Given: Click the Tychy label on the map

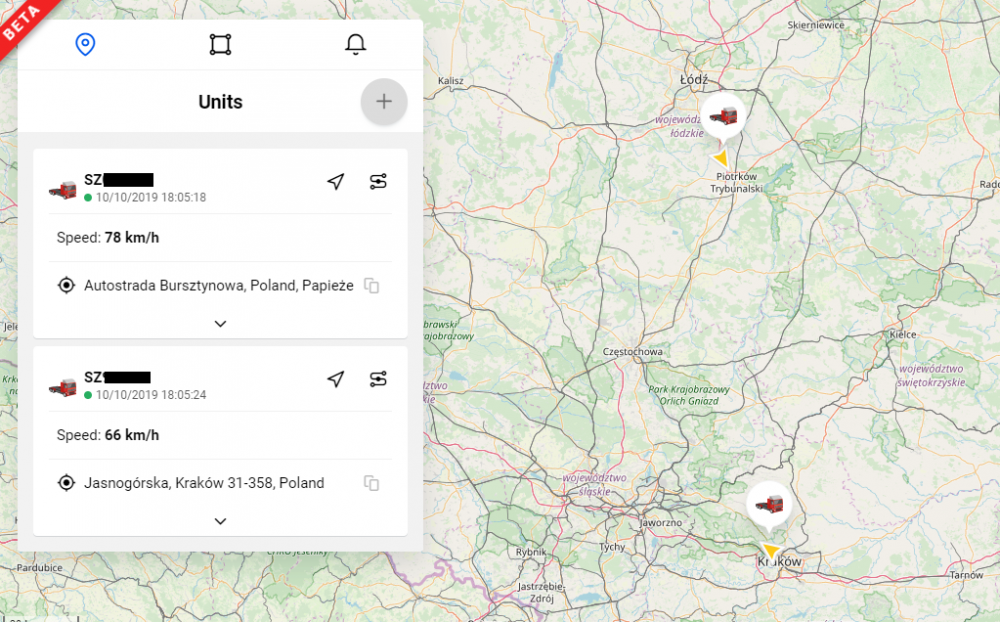Looking at the screenshot, I should [612, 547].
